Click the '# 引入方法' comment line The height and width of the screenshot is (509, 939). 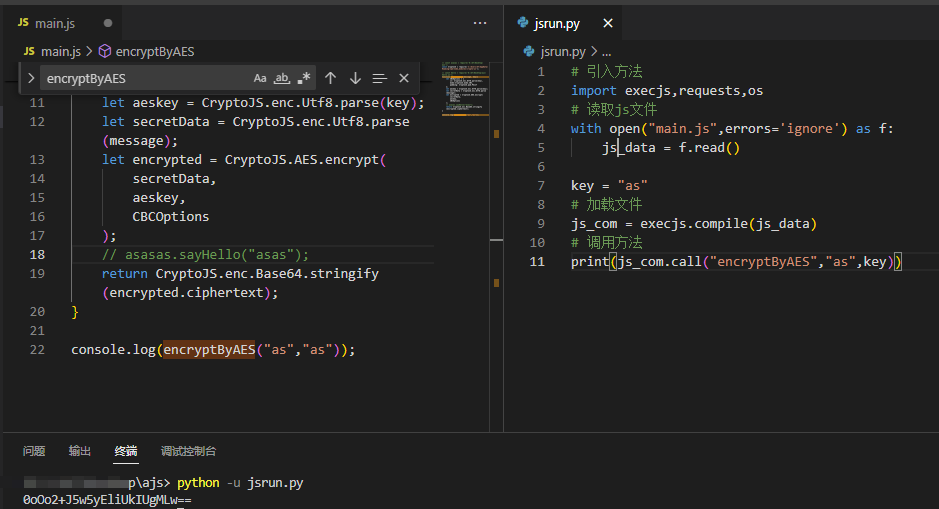(x=607, y=72)
